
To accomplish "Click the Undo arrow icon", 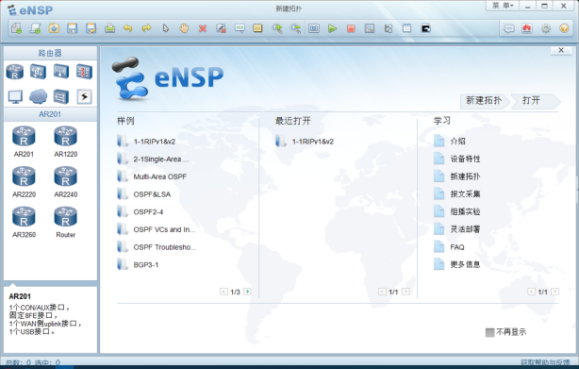I will coord(128,28).
